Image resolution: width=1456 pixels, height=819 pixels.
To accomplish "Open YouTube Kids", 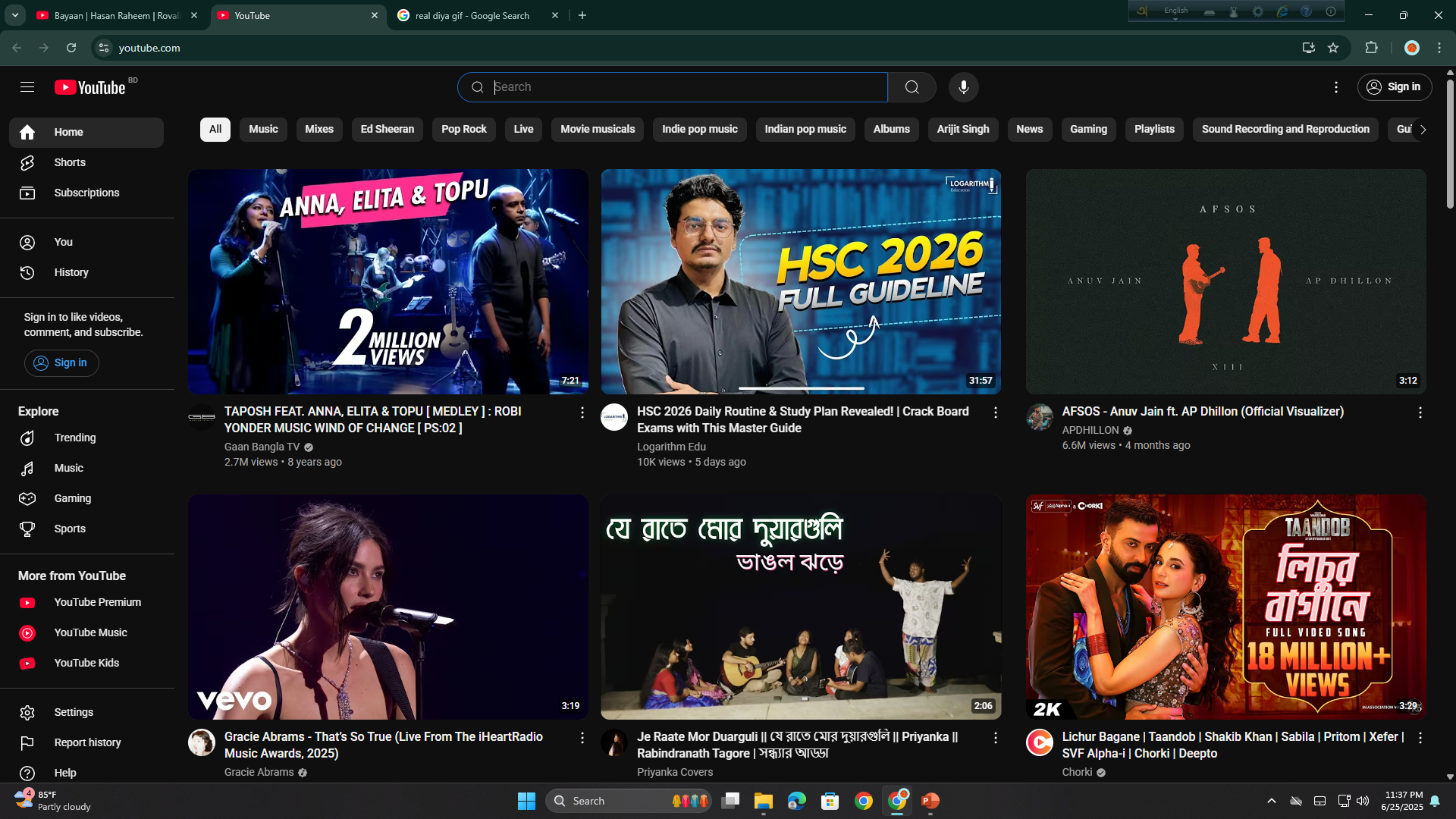I will [x=86, y=663].
